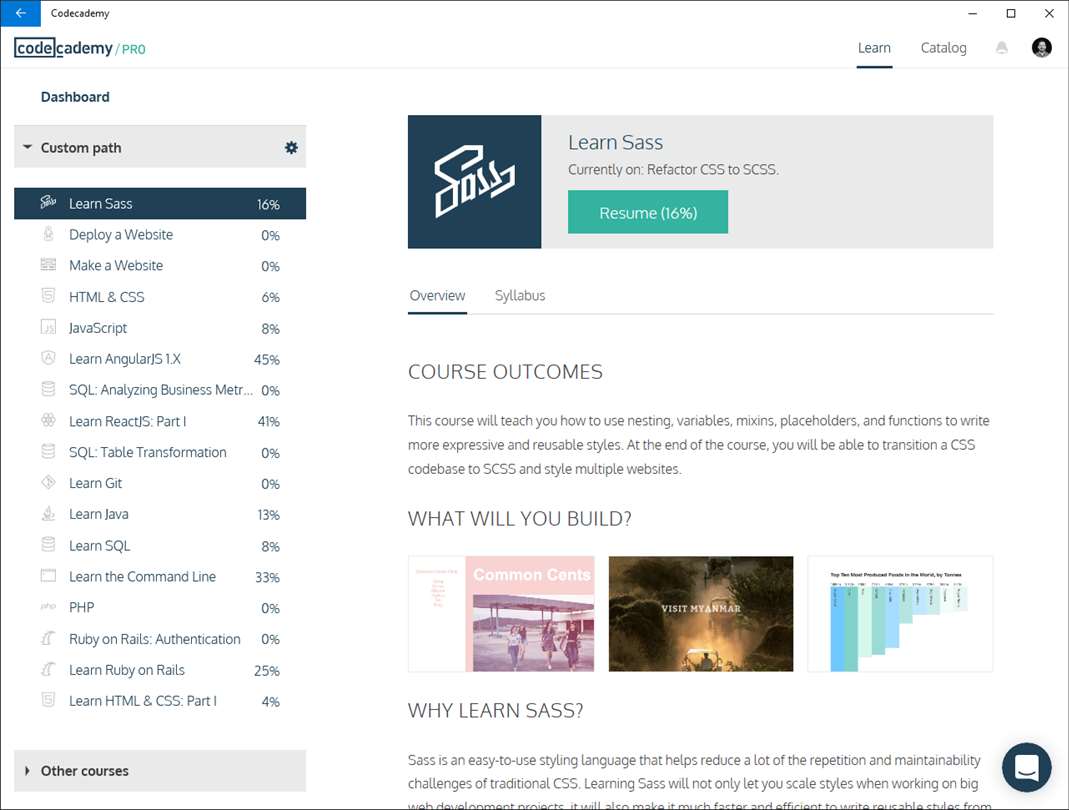Viewport: 1069px width, 810px height.
Task: Click the 45% progress on AngularJS row
Action: (x=267, y=359)
